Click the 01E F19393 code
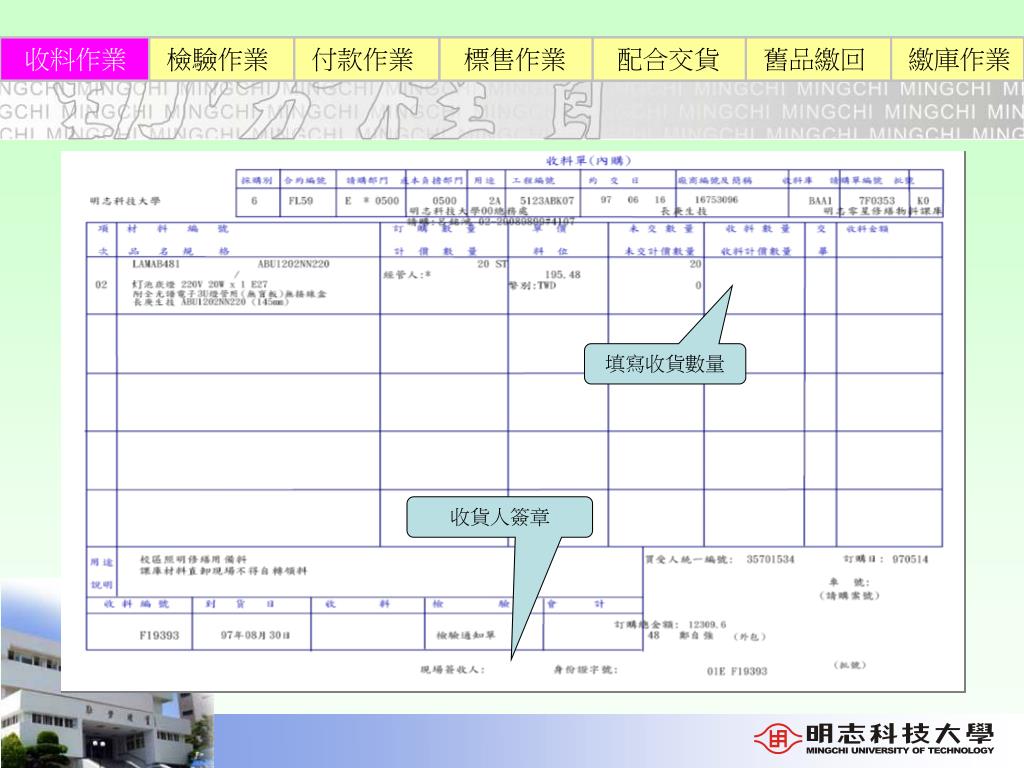Image resolution: width=1024 pixels, height=768 pixels. tap(737, 671)
